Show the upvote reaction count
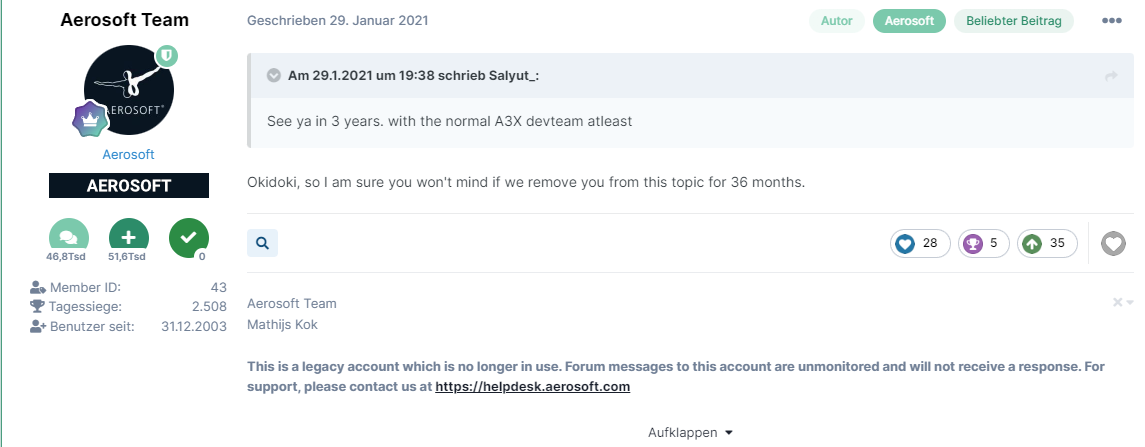 point(1046,243)
